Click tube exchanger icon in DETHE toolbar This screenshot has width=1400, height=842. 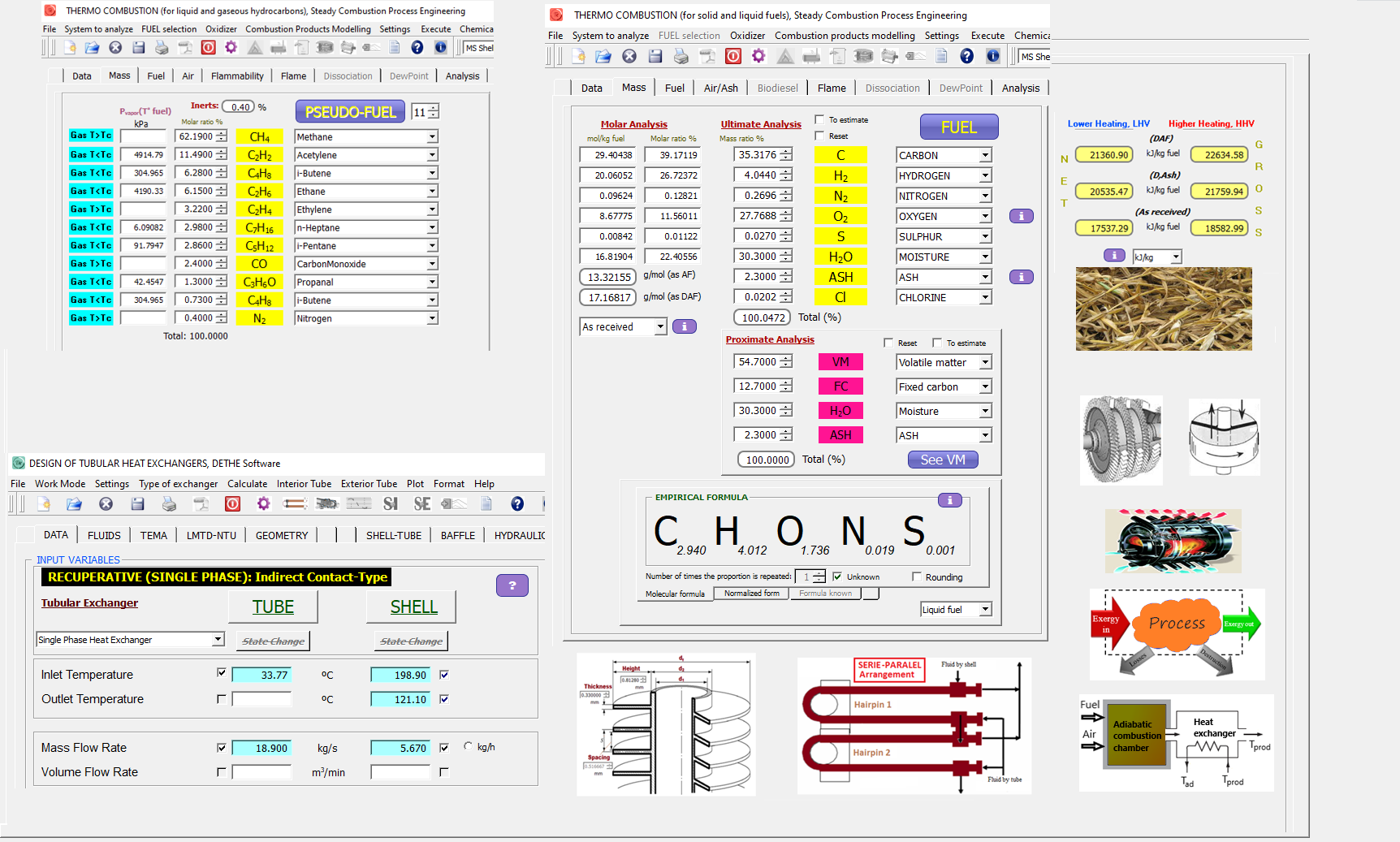tap(294, 504)
